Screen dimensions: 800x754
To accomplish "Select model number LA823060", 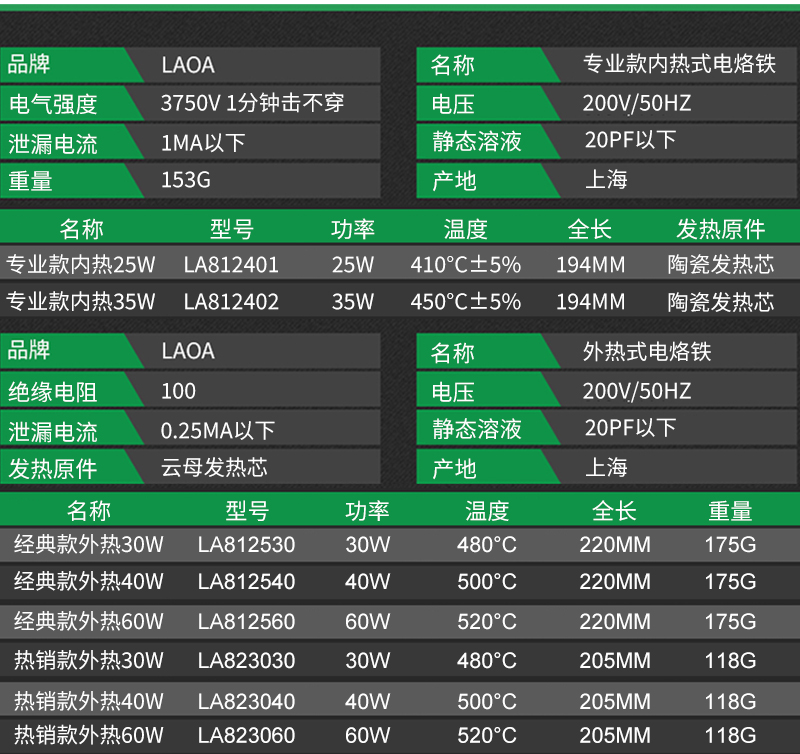I will click(246, 737).
